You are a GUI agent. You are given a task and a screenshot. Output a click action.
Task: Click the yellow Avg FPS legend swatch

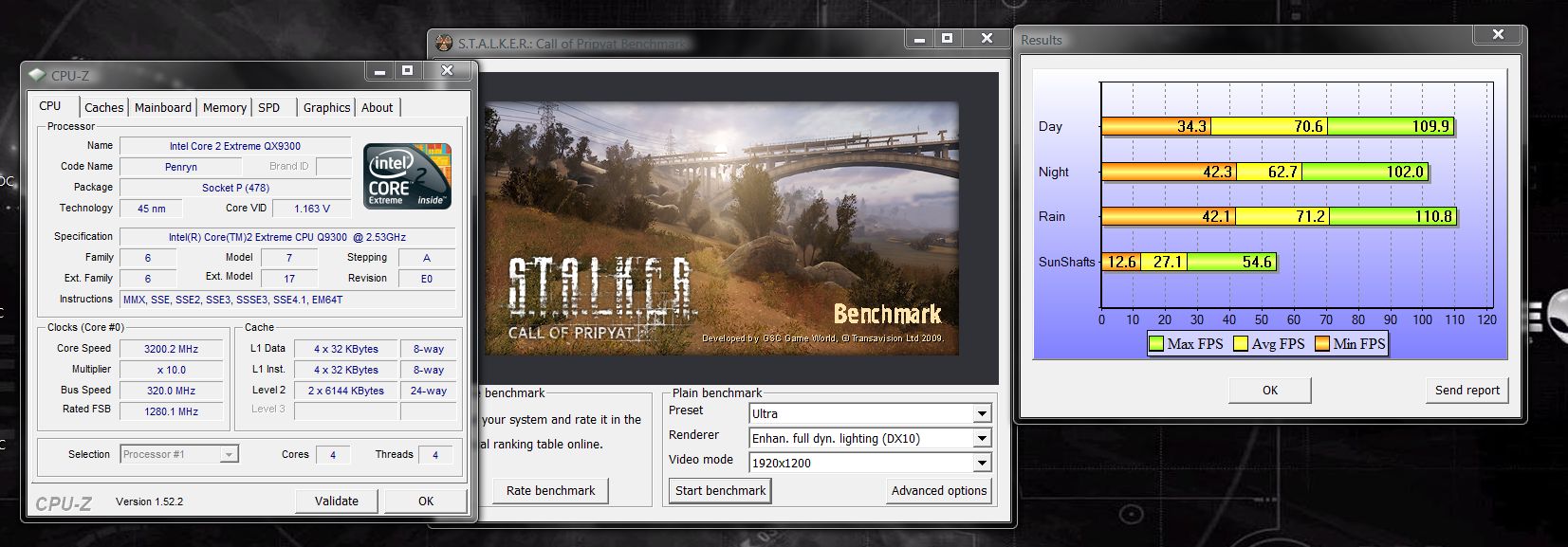(1241, 344)
